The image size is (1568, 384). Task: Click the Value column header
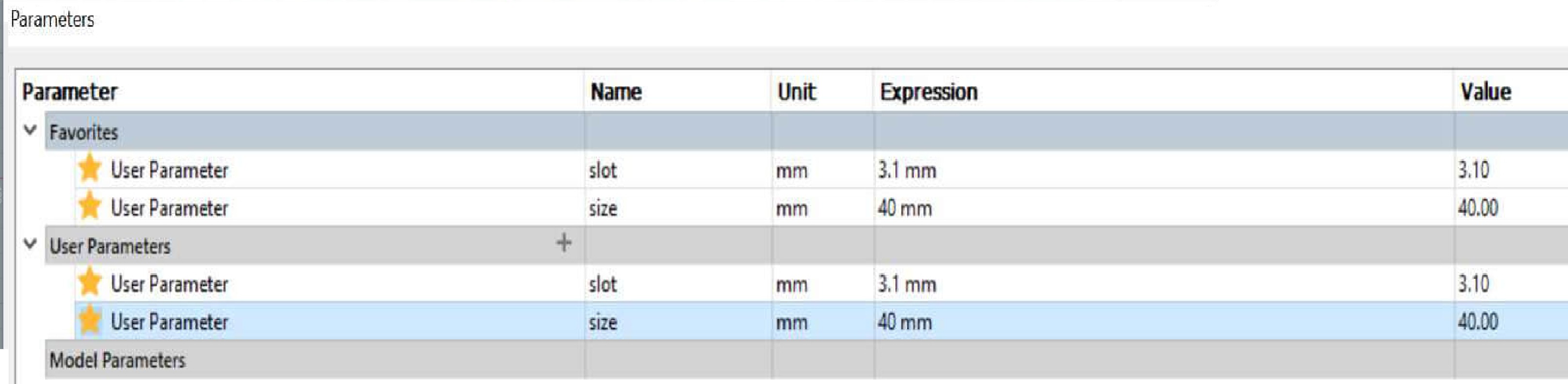click(1485, 92)
